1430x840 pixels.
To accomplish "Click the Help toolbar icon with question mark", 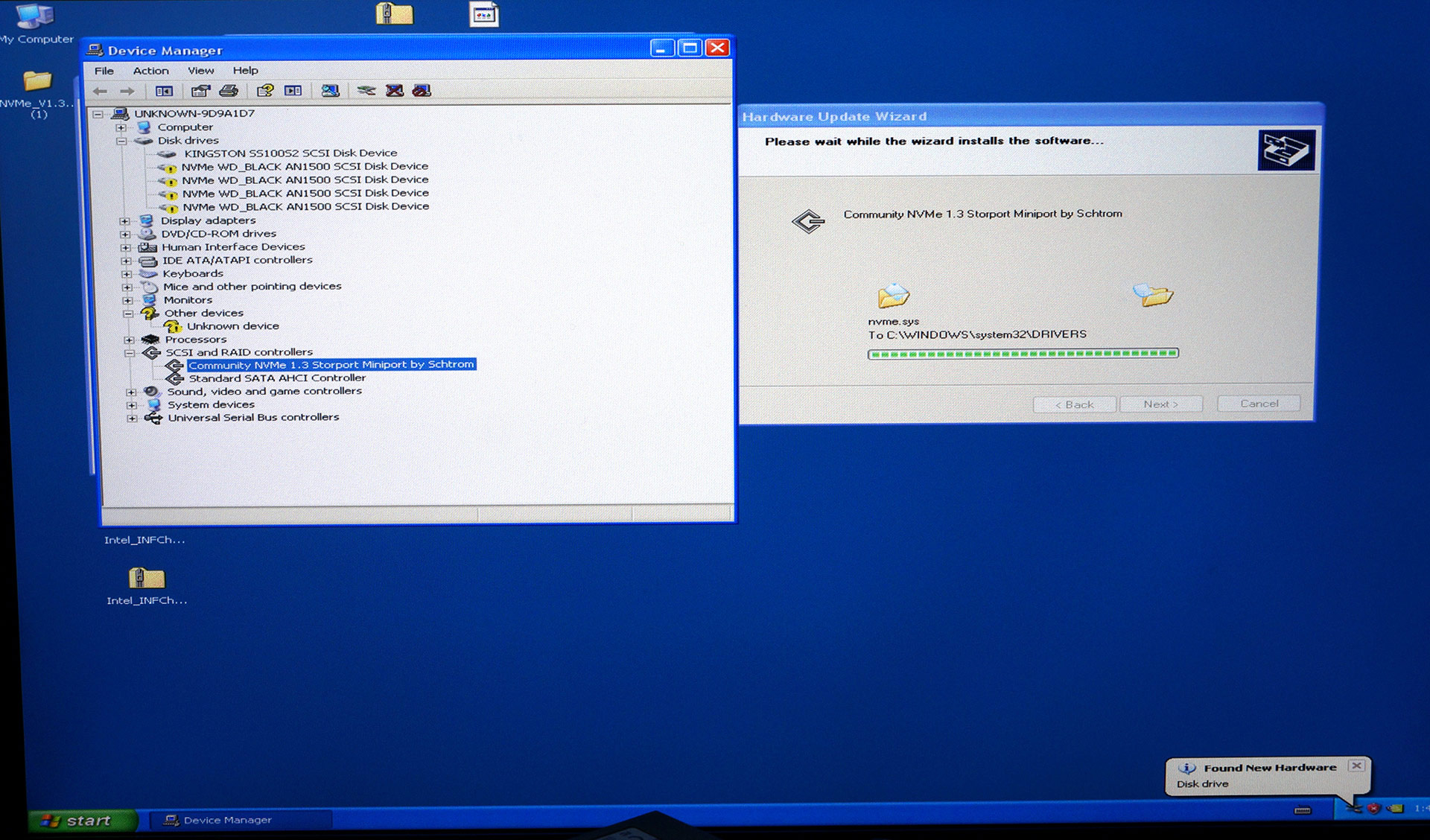I will click(x=265, y=91).
